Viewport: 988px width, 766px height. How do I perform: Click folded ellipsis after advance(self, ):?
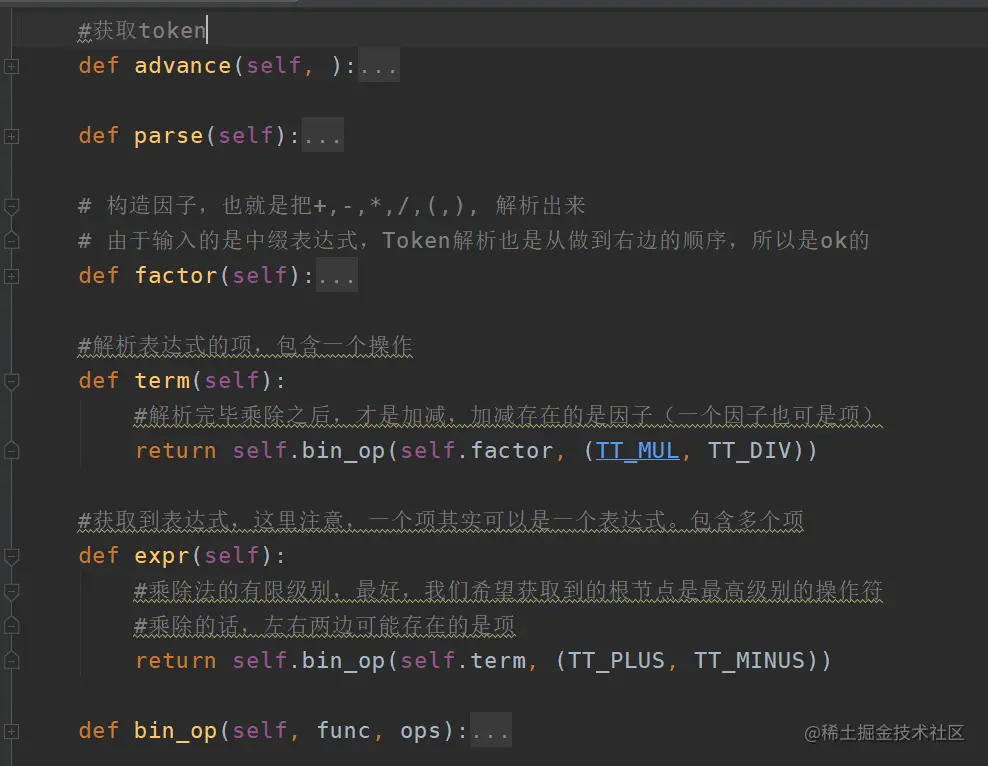click(x=379, y=66)
